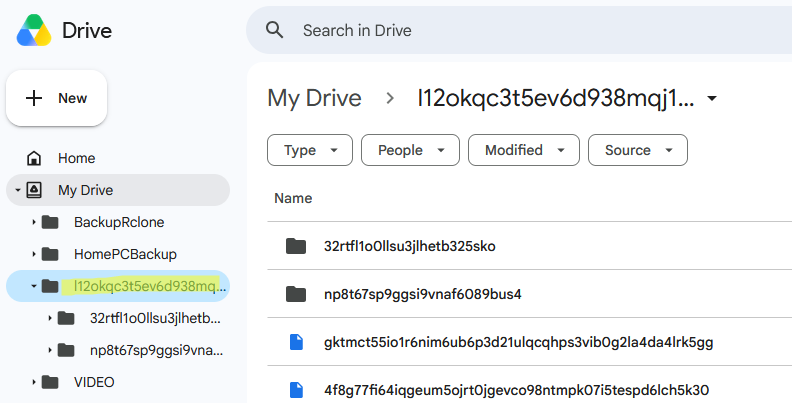Click the My Drive icon in sidebar
This screenshot has height=403, width=792.
click(34, 190)
